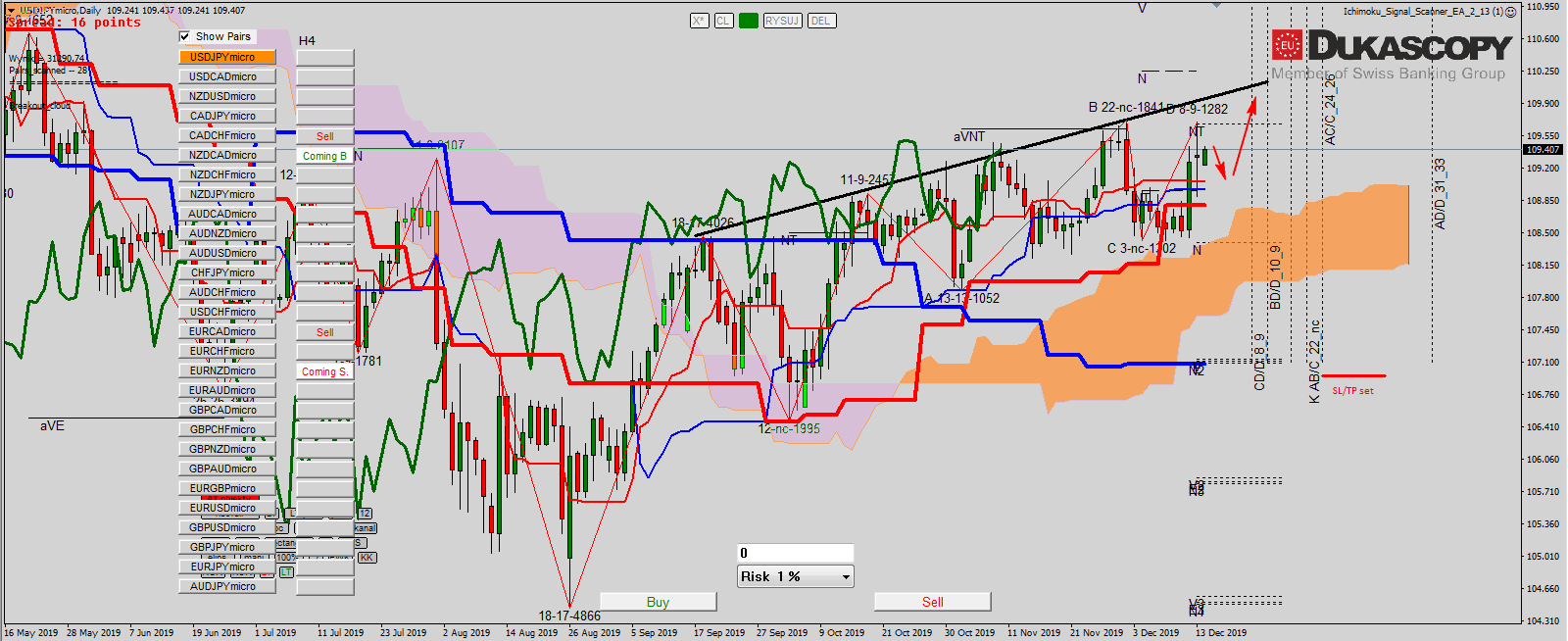The image size is (1568, 641).
Task: Open the Risk 1 % dropdown
Action: tap(846, 577)
